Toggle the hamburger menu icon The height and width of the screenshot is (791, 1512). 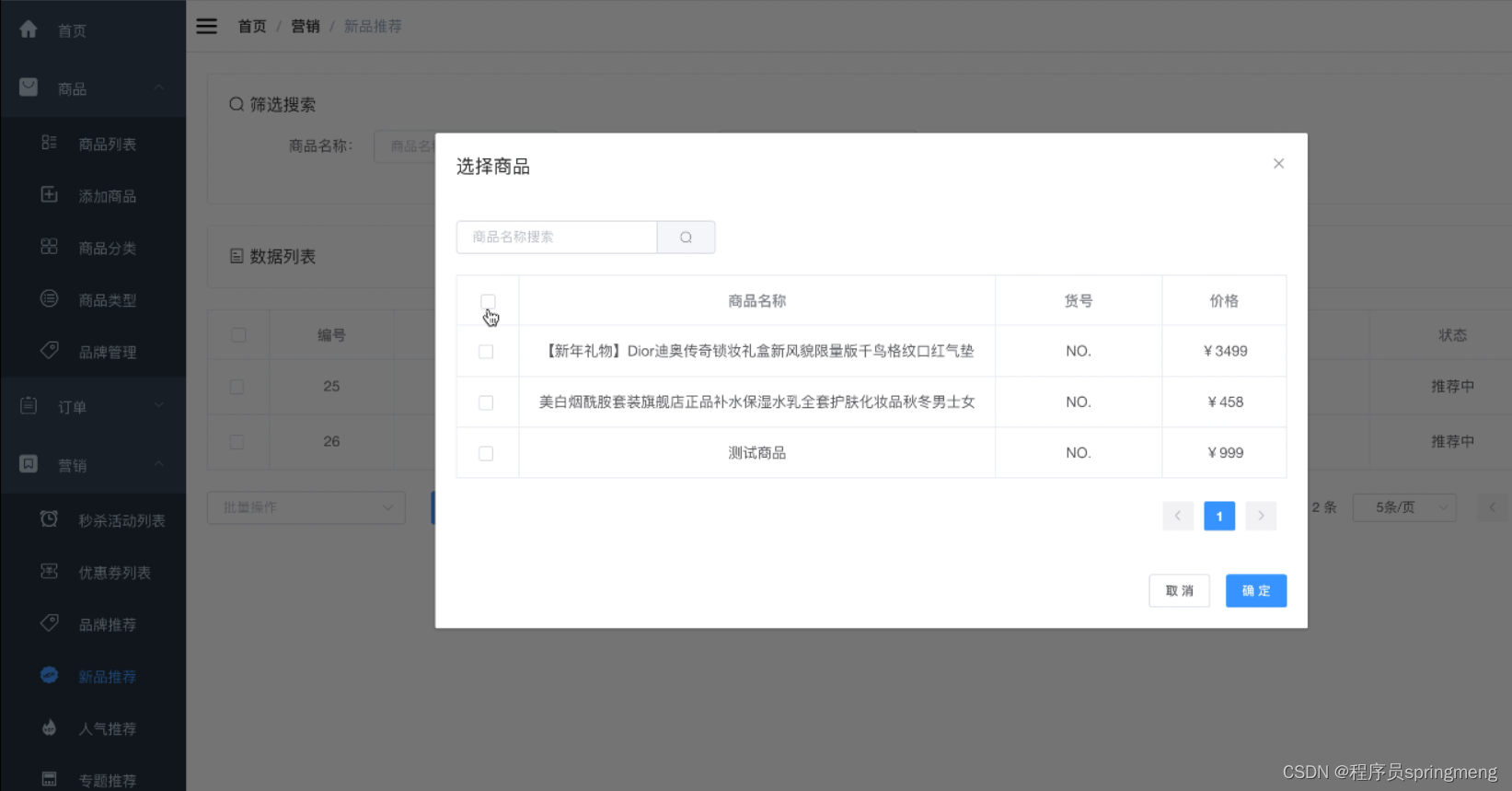[x=207, y=27]
